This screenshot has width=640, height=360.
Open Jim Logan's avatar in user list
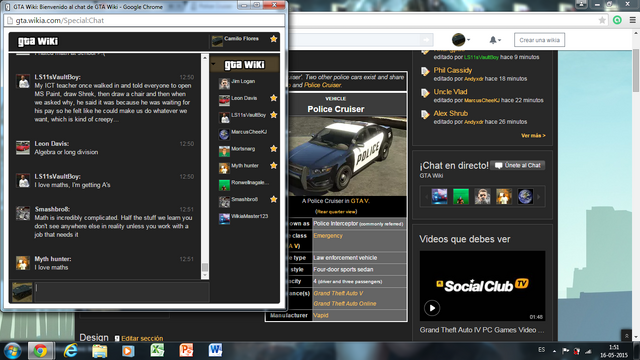[224, 84]
